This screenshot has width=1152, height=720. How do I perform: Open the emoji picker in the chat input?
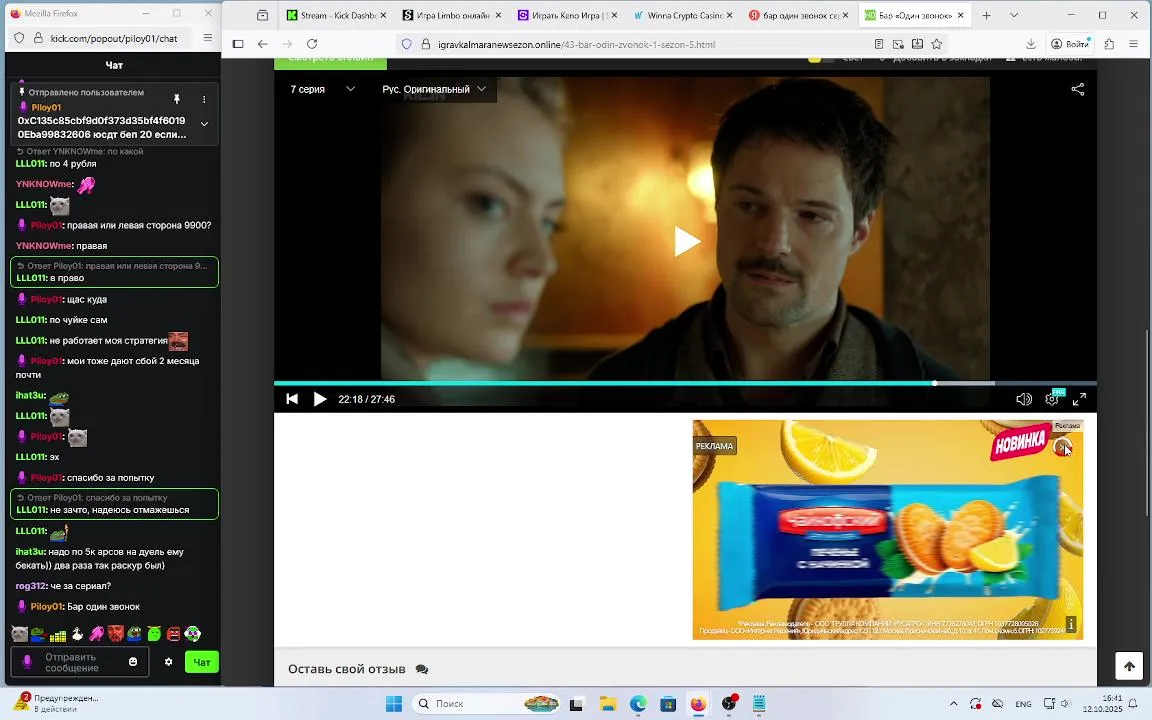click(133, 662)
